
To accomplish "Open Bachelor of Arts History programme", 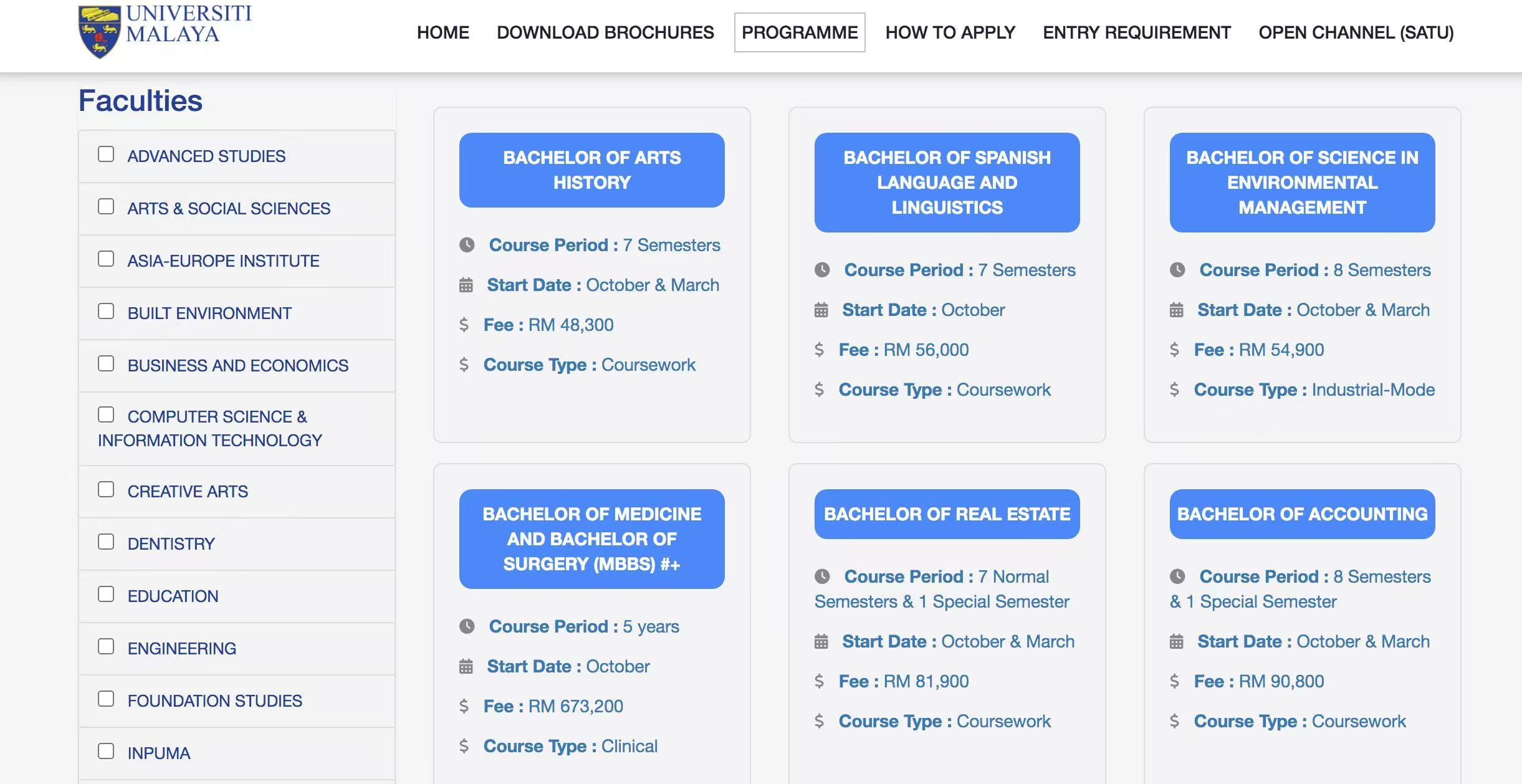I will pyautogui.click(x=591, y=170).
